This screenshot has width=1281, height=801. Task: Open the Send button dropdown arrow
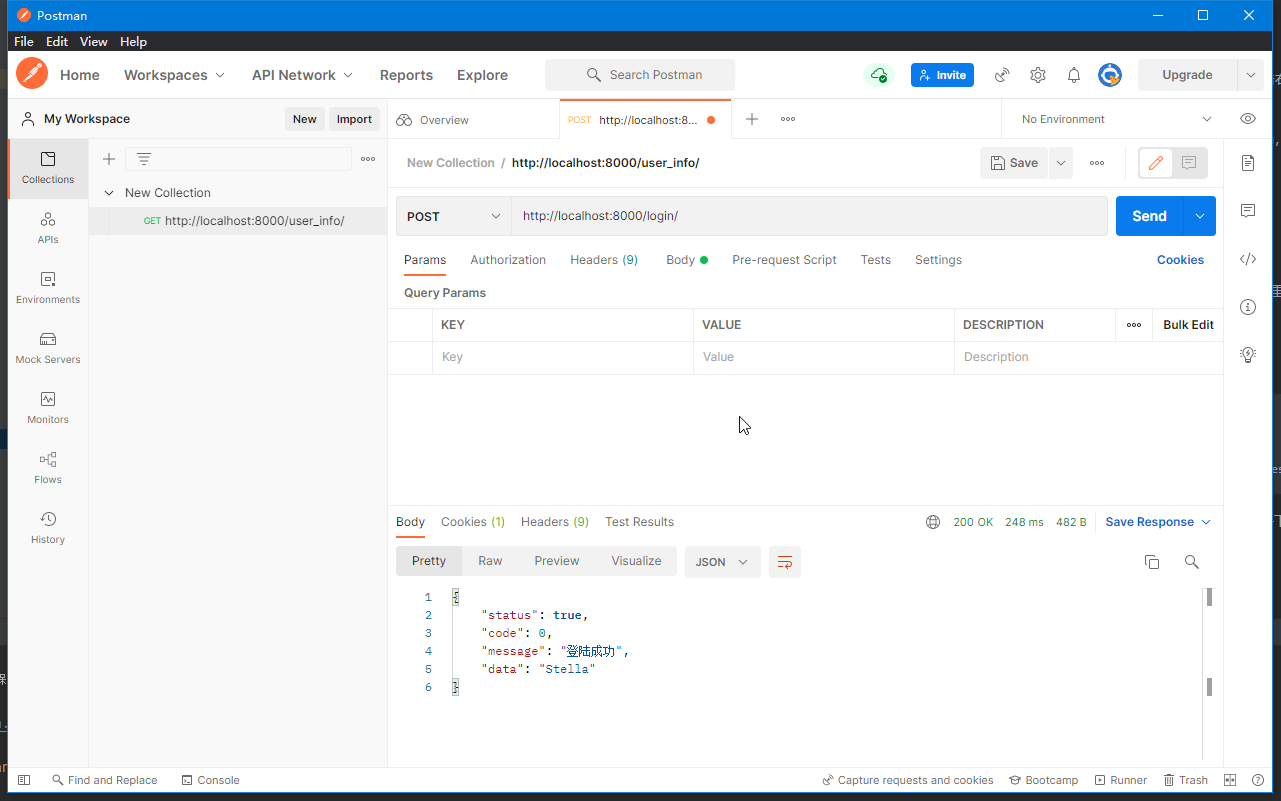coord(1200,216)
